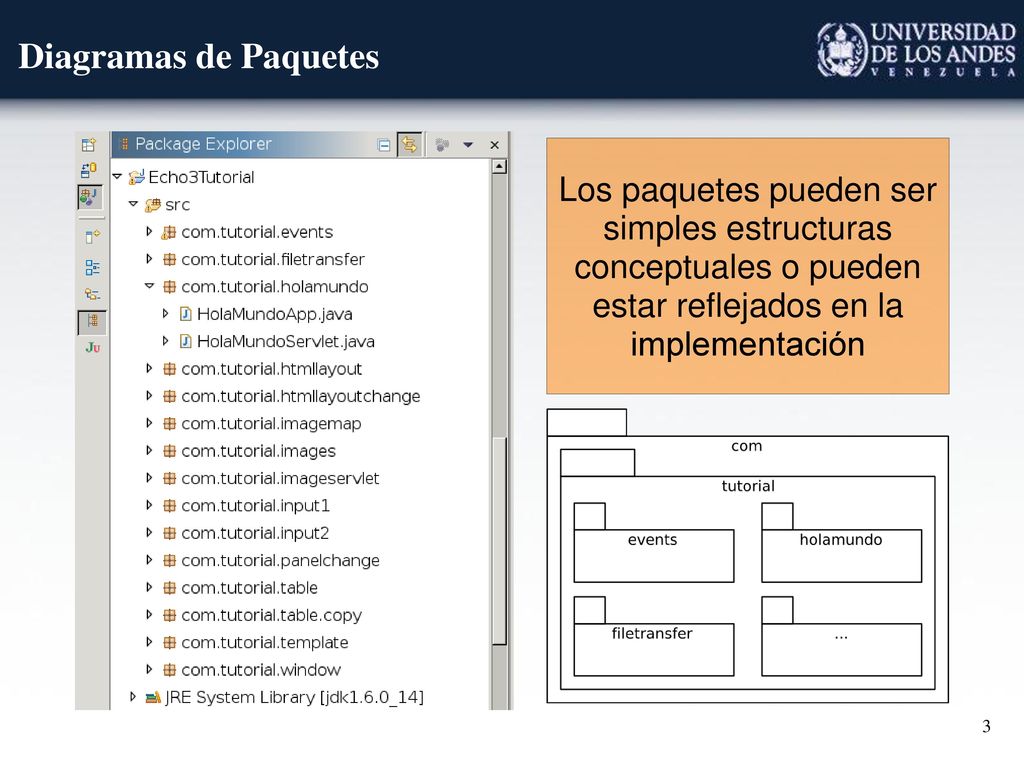1024x768 pixels.
Task: Expand HolaMundoServlet.java node arrow
Action: click(x=165, y=341)
